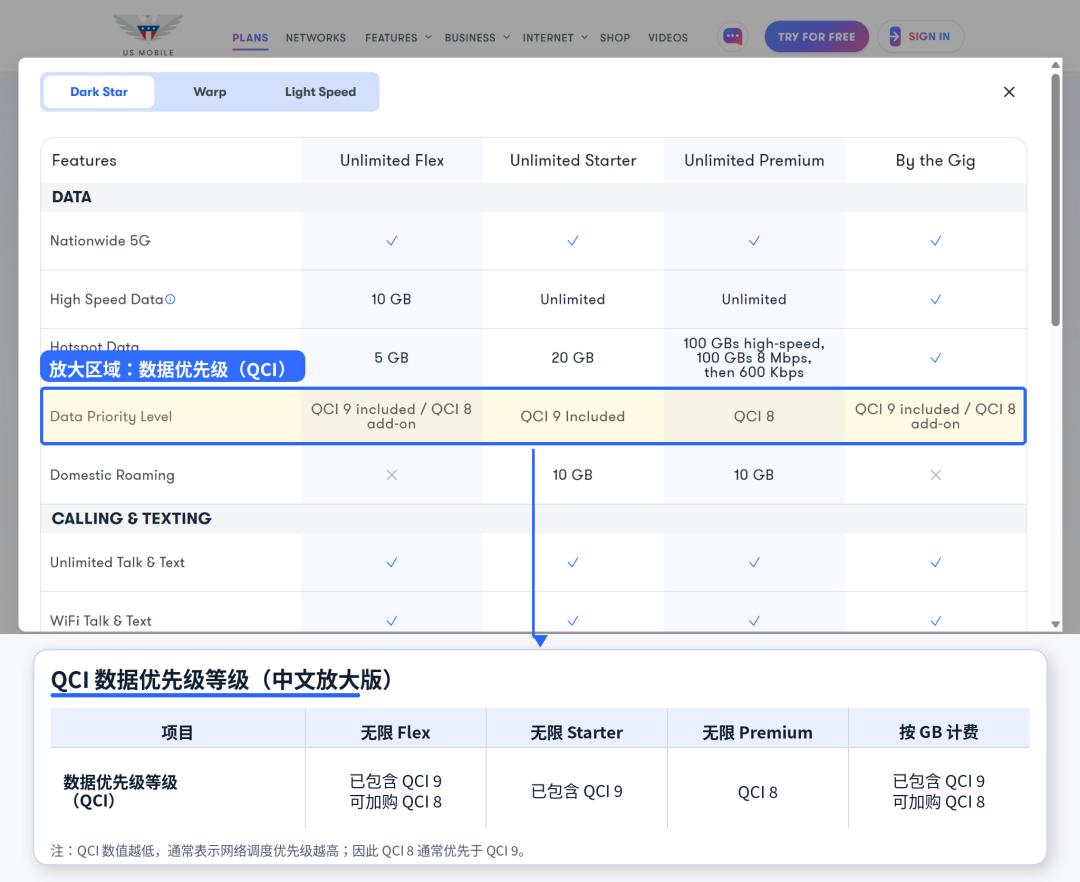The height and width of the screenshot is (882, 1080).
Task: Expand the BUSINESS dropdown chevron
Action: tap(506, 37)
